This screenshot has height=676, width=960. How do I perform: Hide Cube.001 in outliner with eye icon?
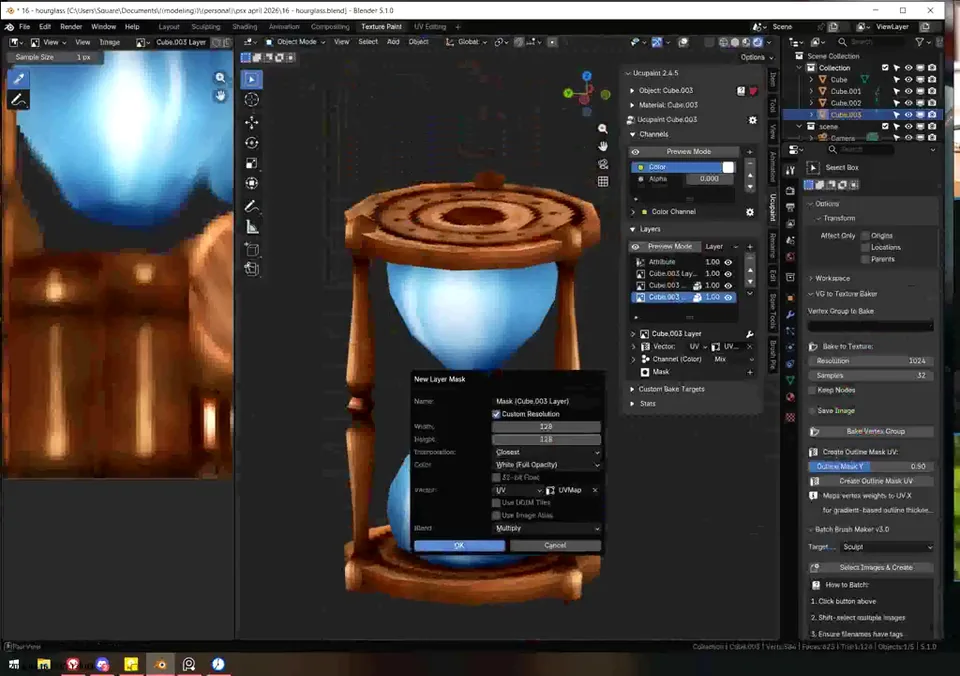coord(909,91)
